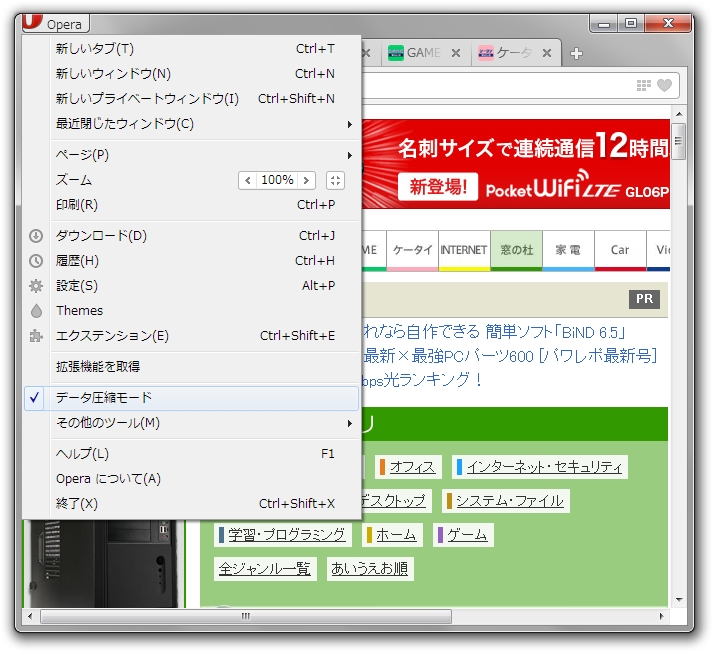The image size is (714, 653).
Task: Open インターネット・セキュリティ category link
Action: point(545,467)
